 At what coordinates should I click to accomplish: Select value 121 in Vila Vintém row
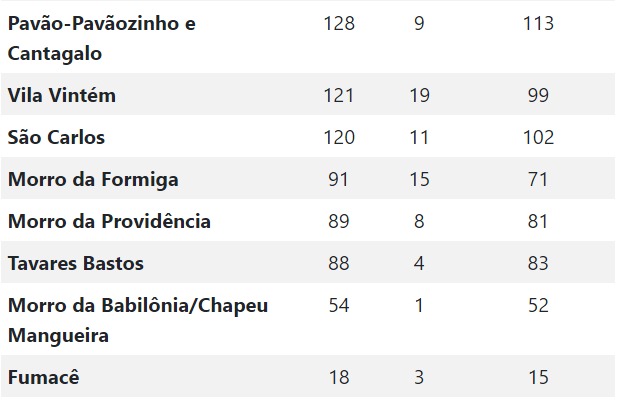tap(339, 96)
